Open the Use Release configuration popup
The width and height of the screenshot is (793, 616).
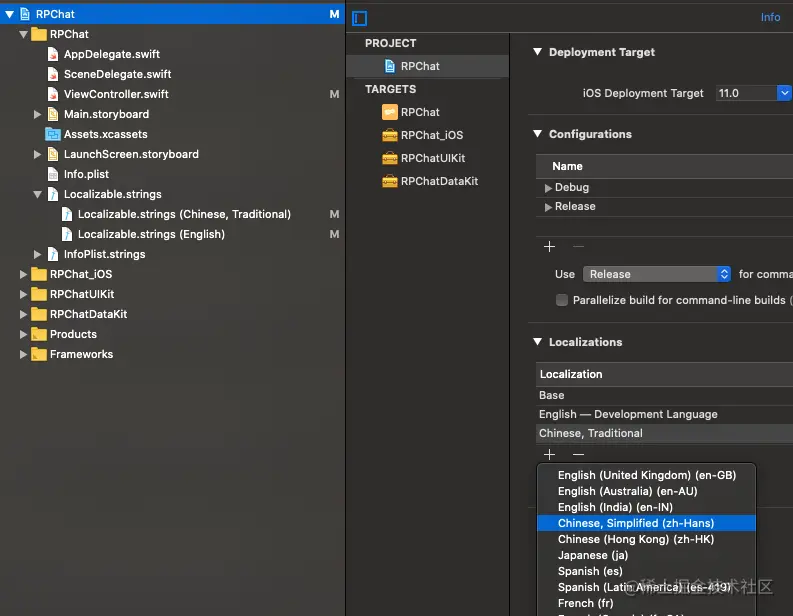(x=656, y=274)
